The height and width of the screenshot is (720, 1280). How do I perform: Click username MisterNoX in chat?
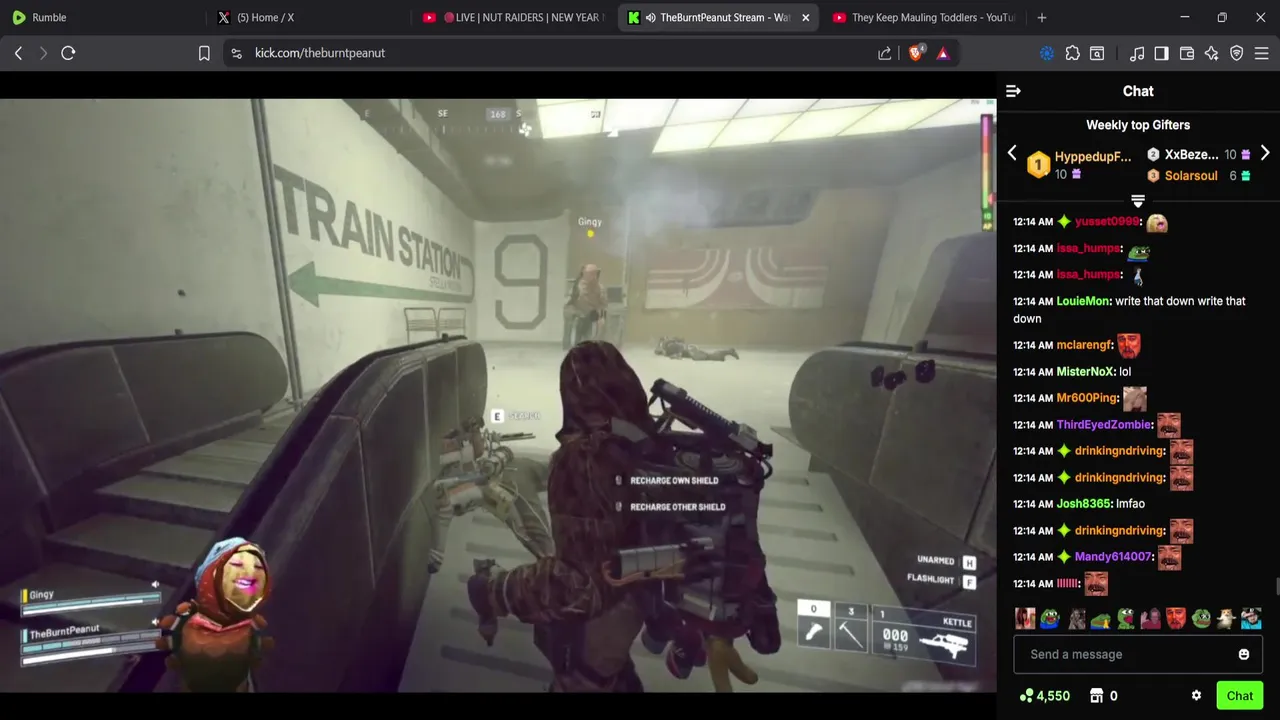[x=1085, y=372]
